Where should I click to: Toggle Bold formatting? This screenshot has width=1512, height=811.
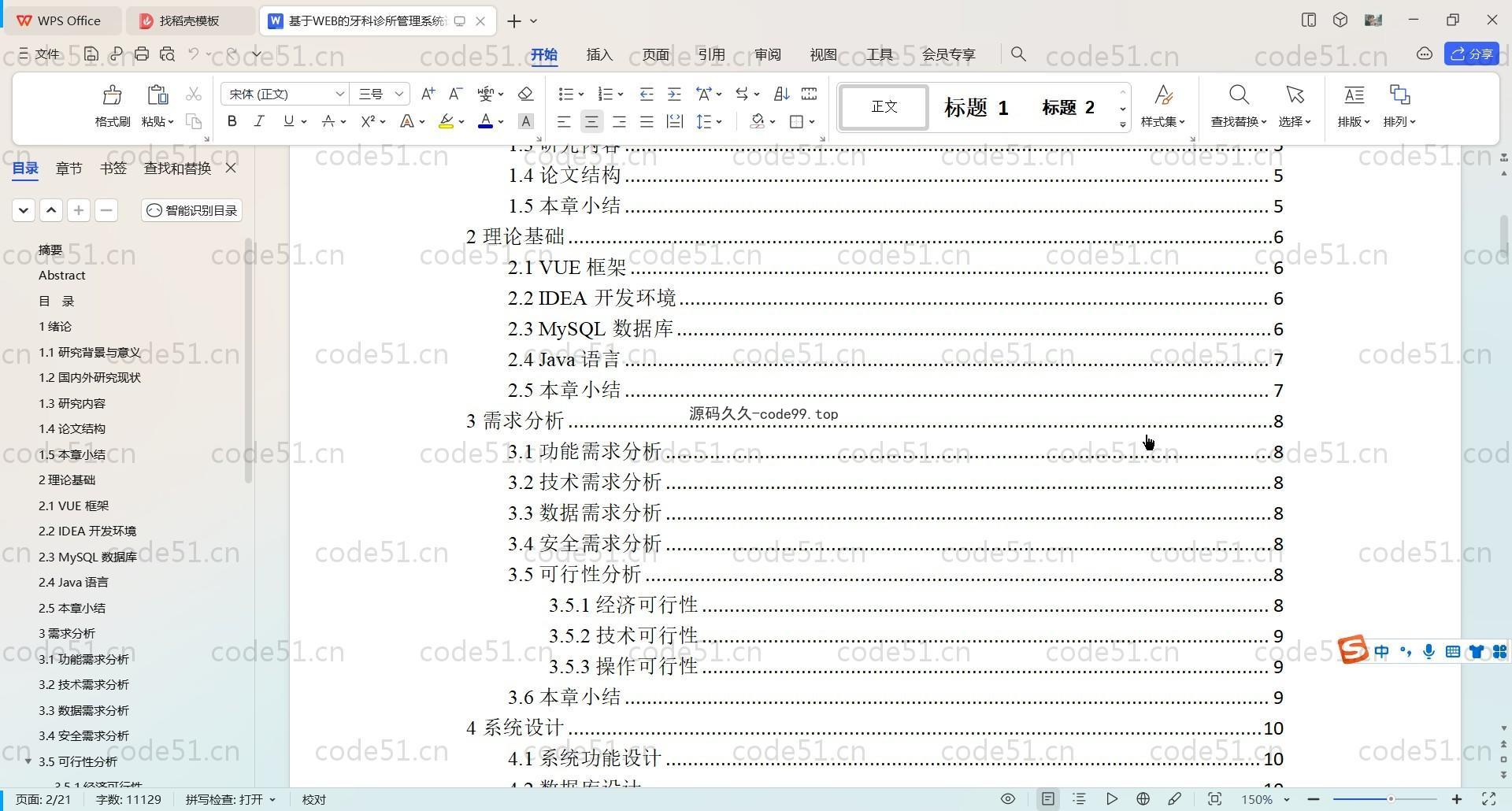tap(232, 121)
